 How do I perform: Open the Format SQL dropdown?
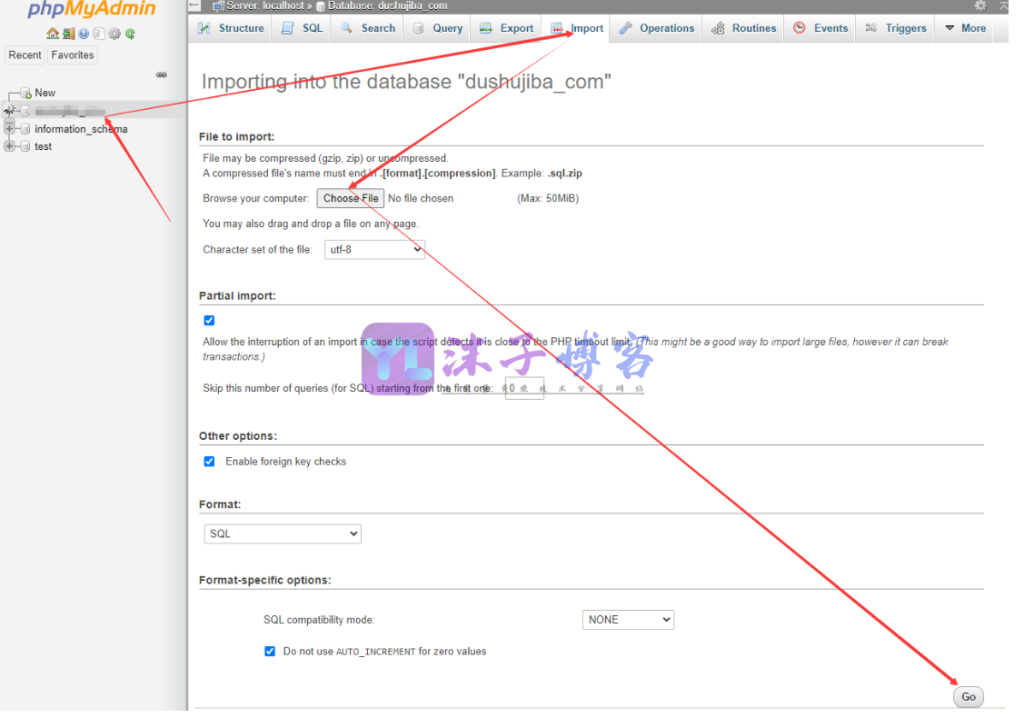click(283, 534)
